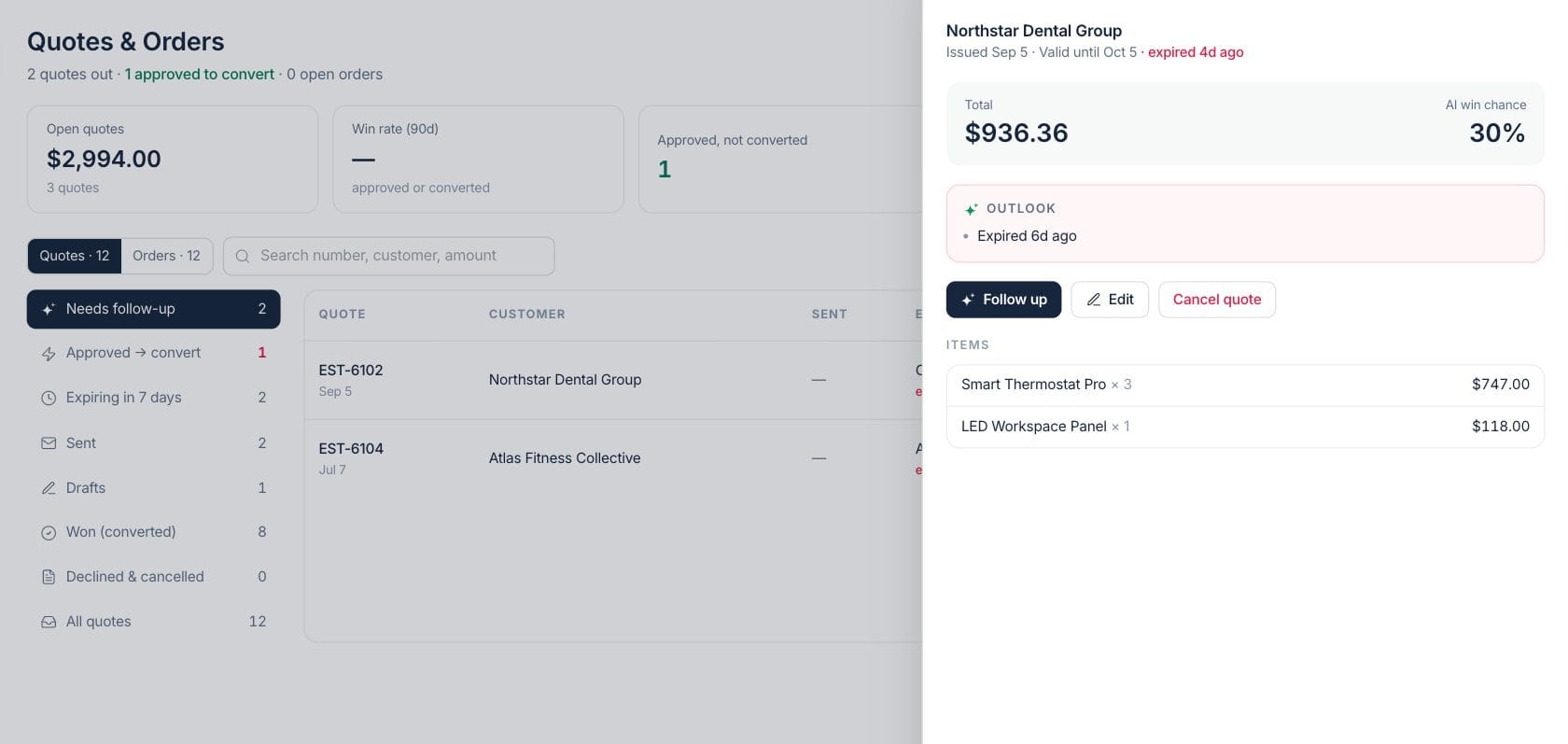View Won (converted) quotes
This screenshot has width=1568, height=744.
click(x=154, y=532)
